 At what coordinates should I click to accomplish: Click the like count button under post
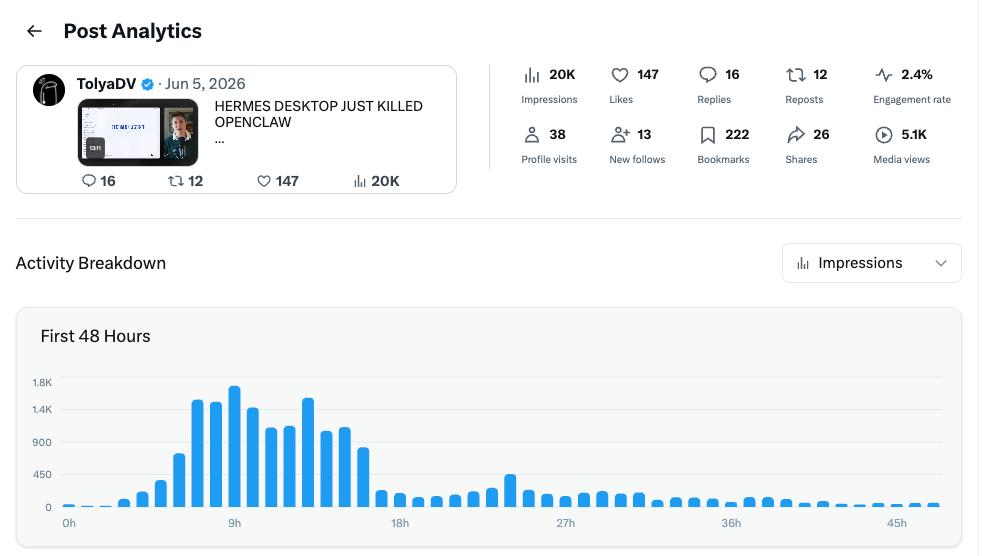coord(278,181)
